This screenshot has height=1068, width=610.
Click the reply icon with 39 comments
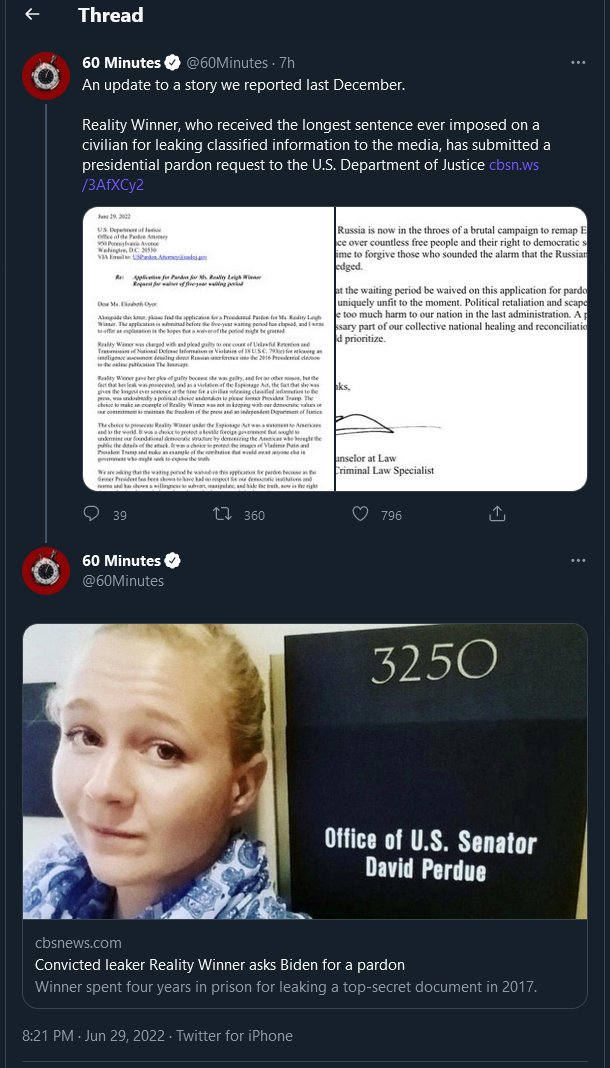click(91, 514)
